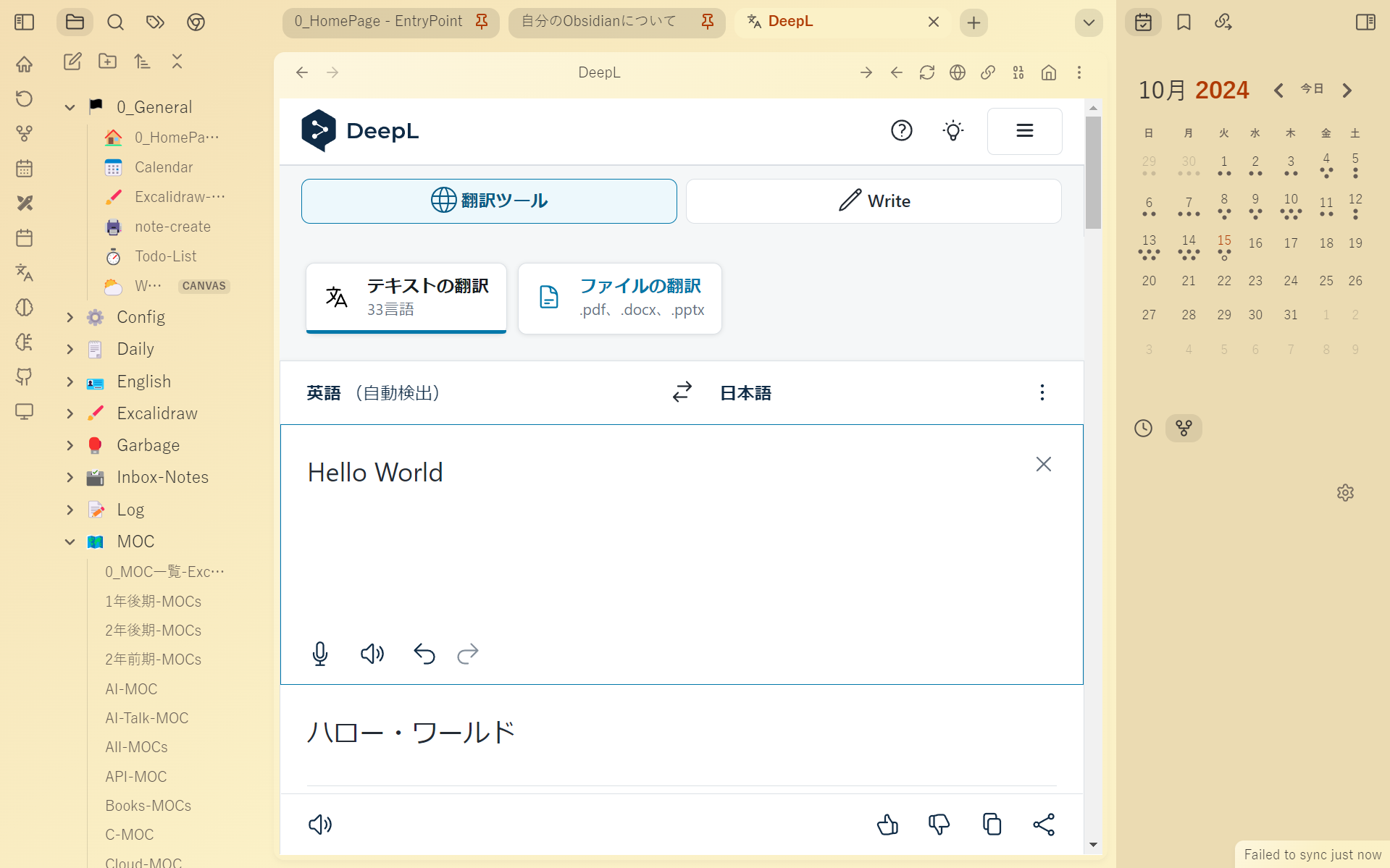
Task: Expand the Daily folder
Action: 70,349
